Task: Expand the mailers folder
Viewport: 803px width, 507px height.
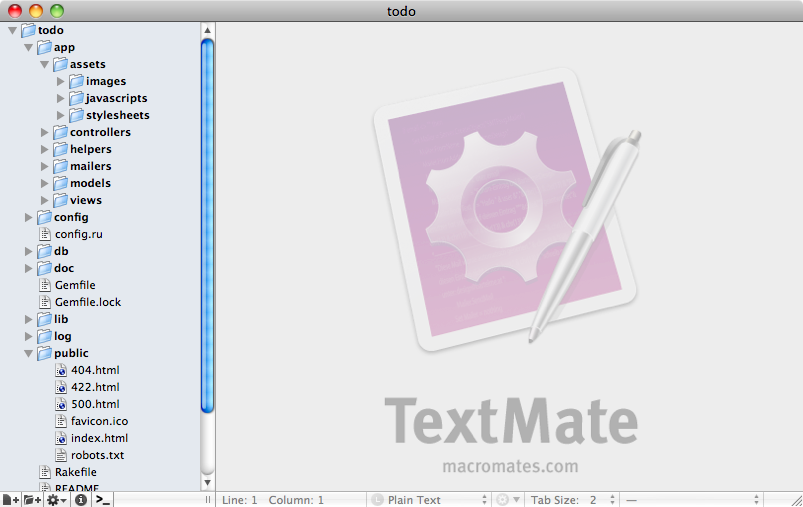Action: coord(45,166)
